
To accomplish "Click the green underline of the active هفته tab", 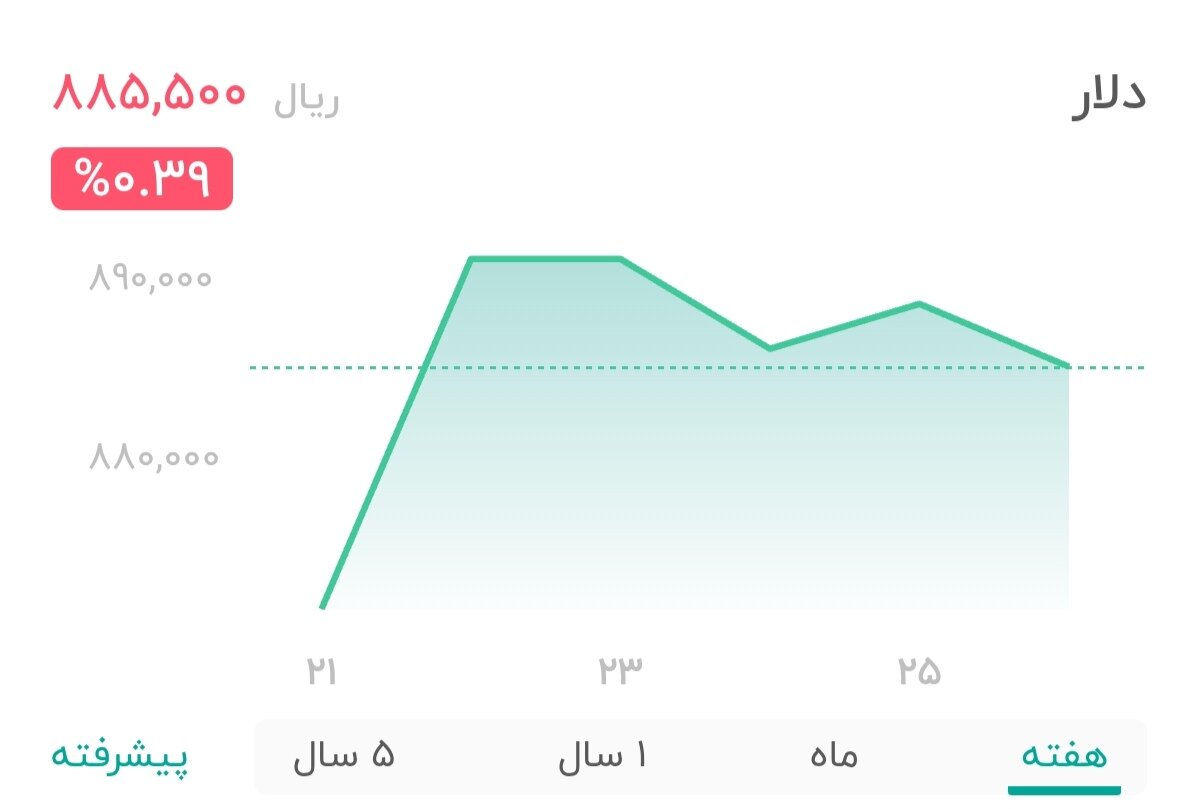I will (1065, 788).
